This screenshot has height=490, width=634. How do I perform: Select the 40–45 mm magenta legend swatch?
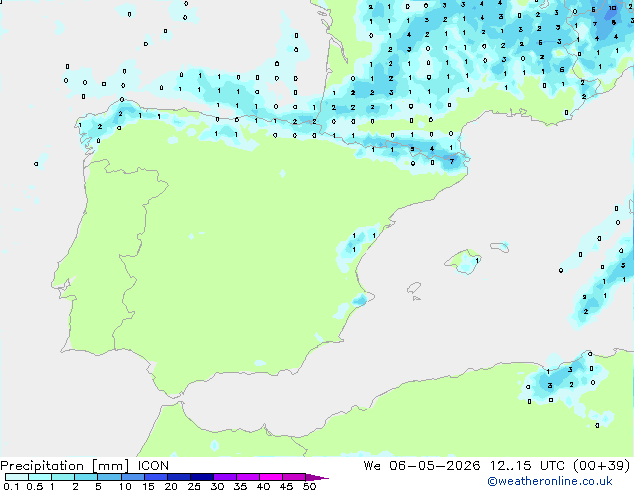pos(271,477)
